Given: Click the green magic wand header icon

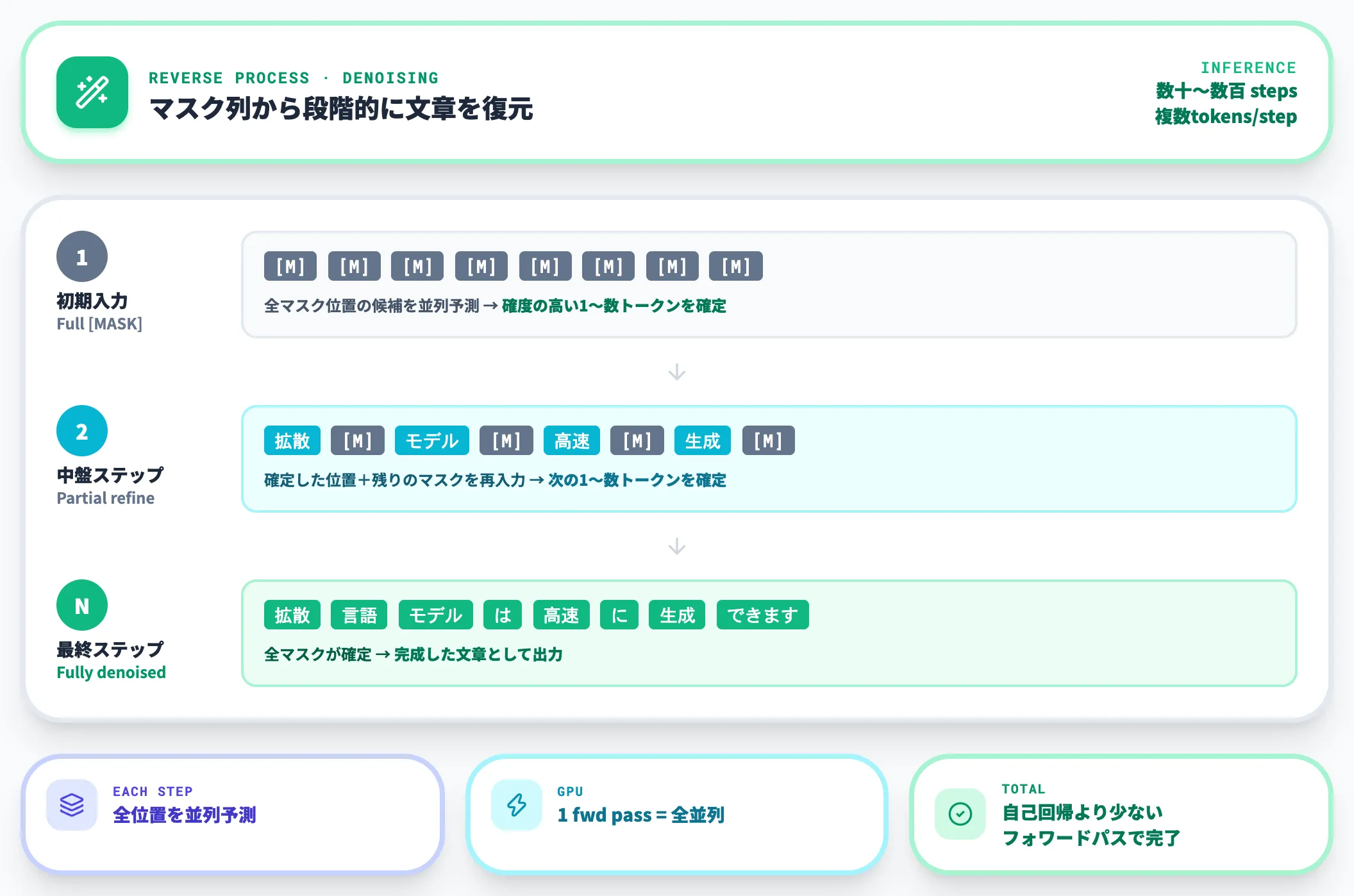Looking at the screenshot, I should tap(92, 92).
